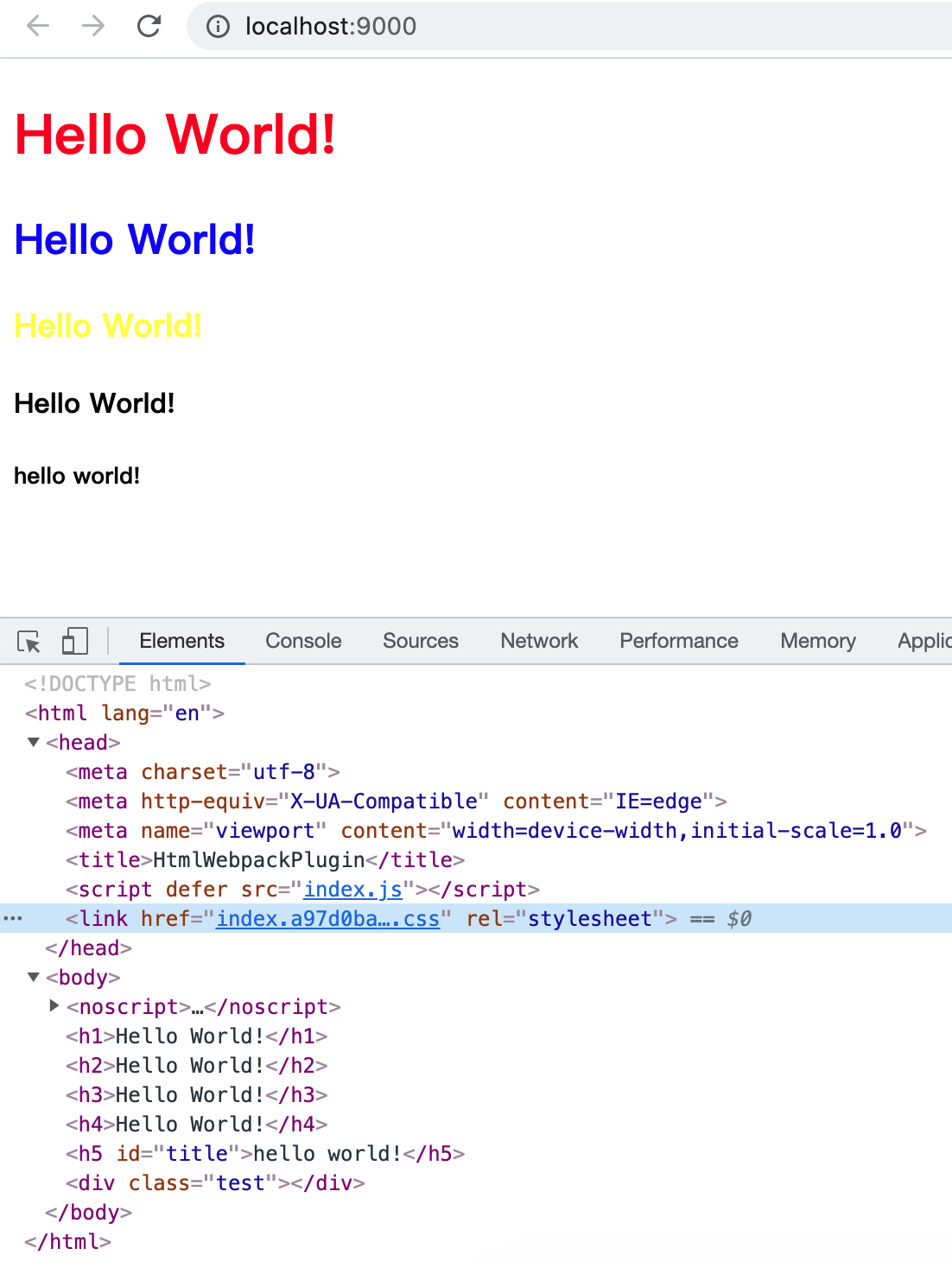
Task: Select the meta charset utf-8 node
Action: (x=203, y=771)
